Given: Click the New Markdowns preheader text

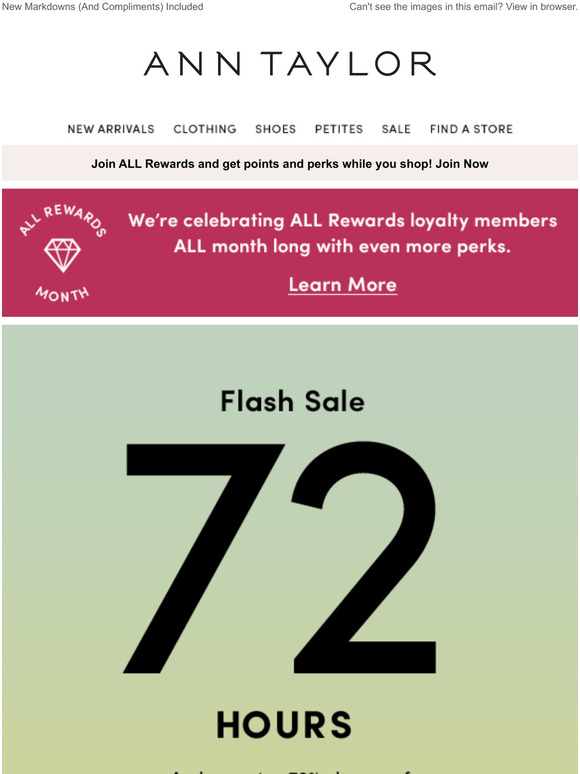Looking at the screenshot, I should 103,7.
